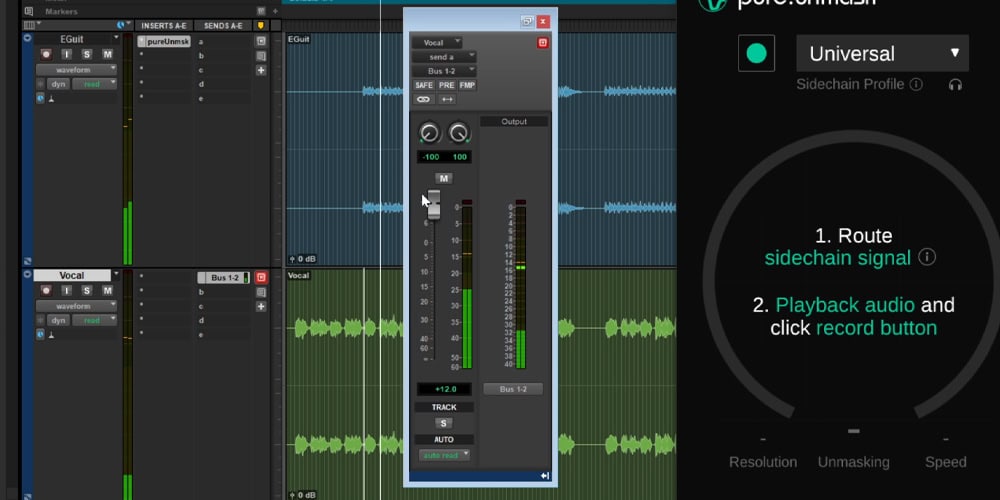Toggle SAFE in the send window
The width and height of the screenshot is (1000, 500).
[x=423, y=85]
